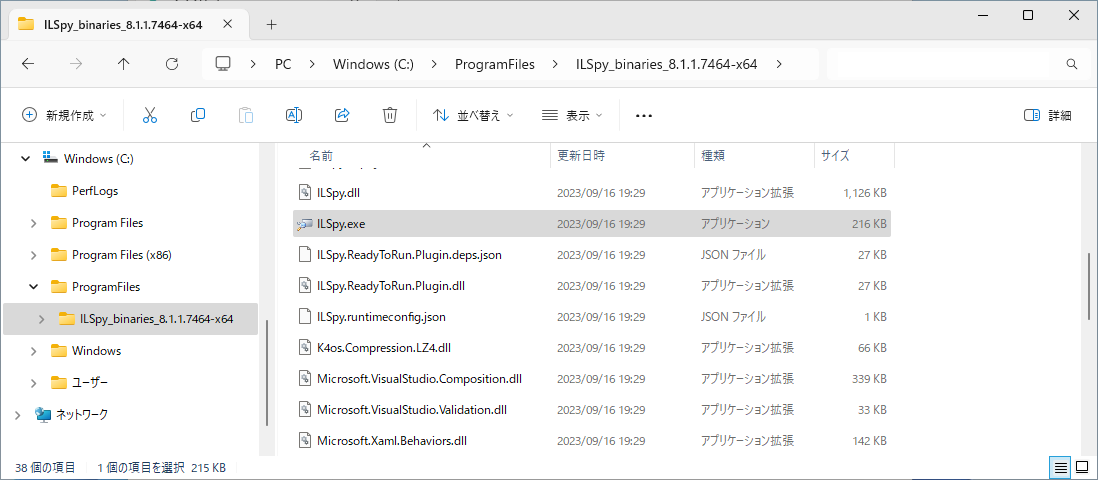Open the 新規作成 dropdown
Viewport: 1098px width, 480px height.
coord(64,116)
